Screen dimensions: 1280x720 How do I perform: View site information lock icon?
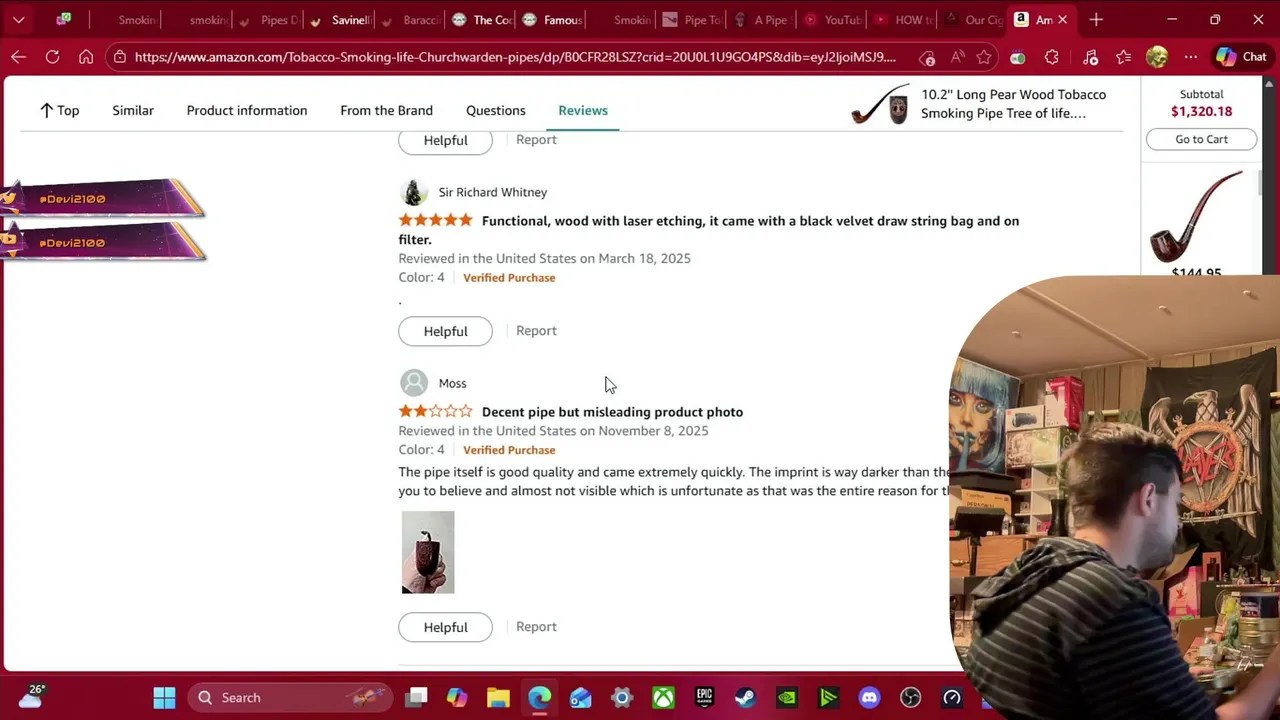pos(120,57)
